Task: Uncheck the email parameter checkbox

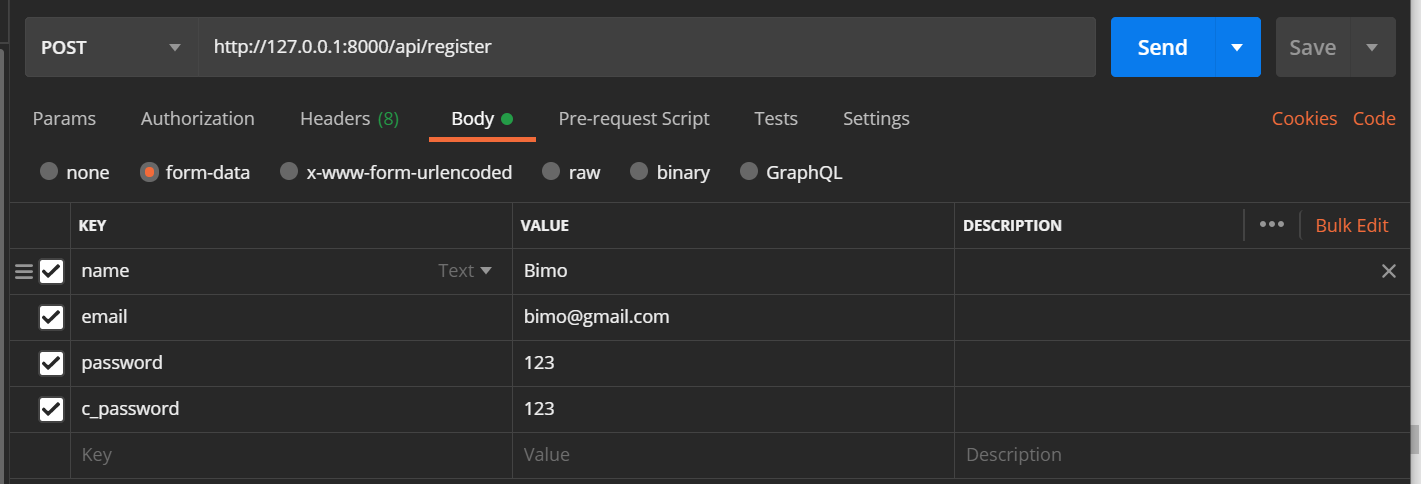Action: 51,318
